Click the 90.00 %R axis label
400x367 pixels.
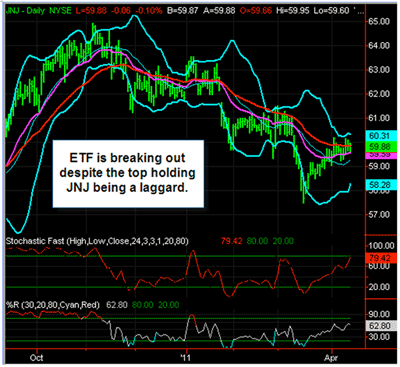[379, 314]
